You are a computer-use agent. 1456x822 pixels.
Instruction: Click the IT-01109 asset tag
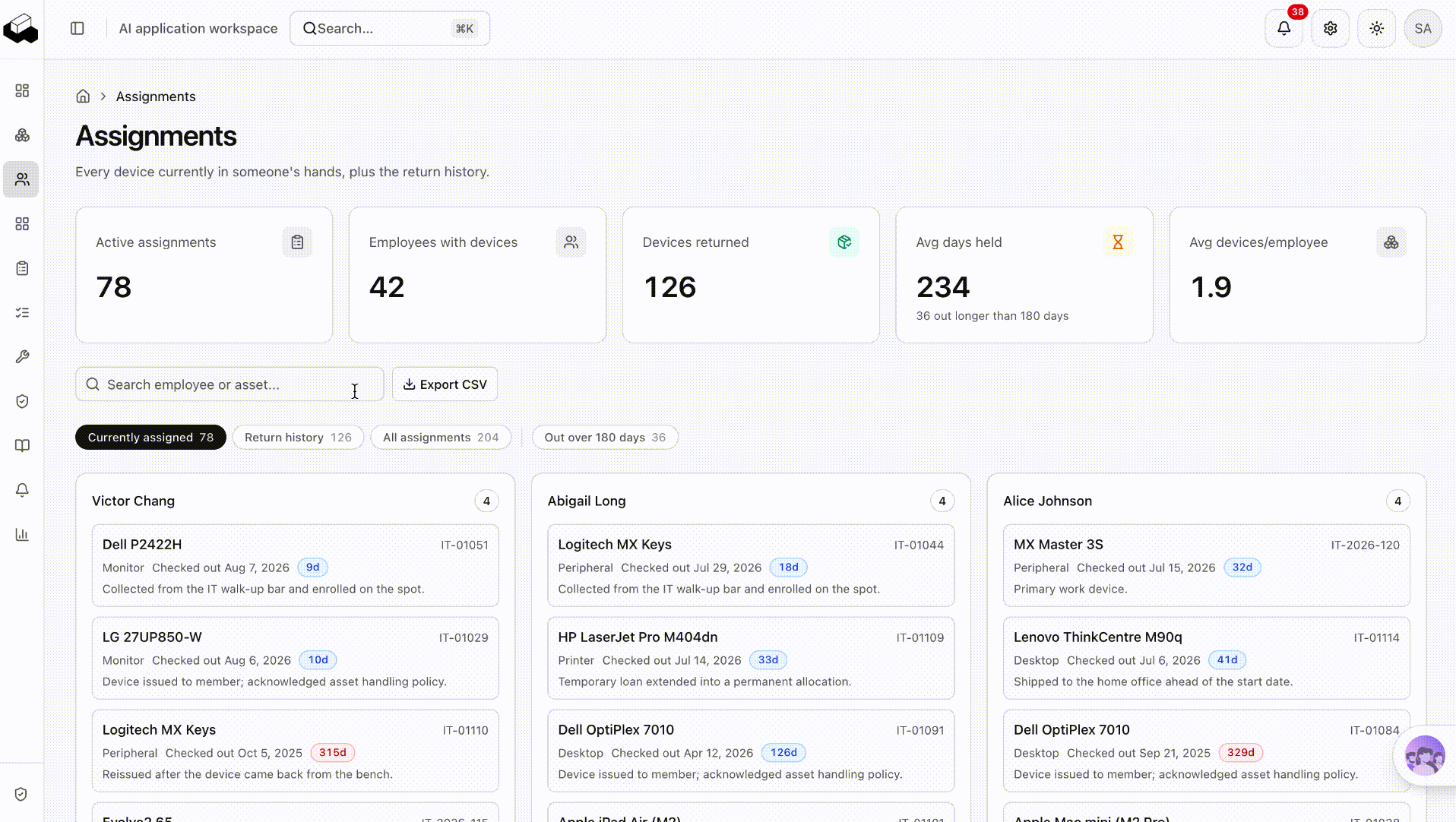[x=920, y=638]
